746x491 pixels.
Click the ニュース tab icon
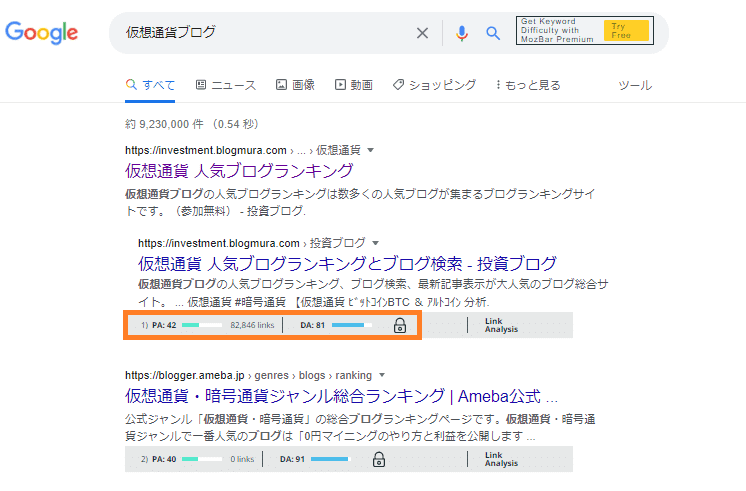pos(201,85)
